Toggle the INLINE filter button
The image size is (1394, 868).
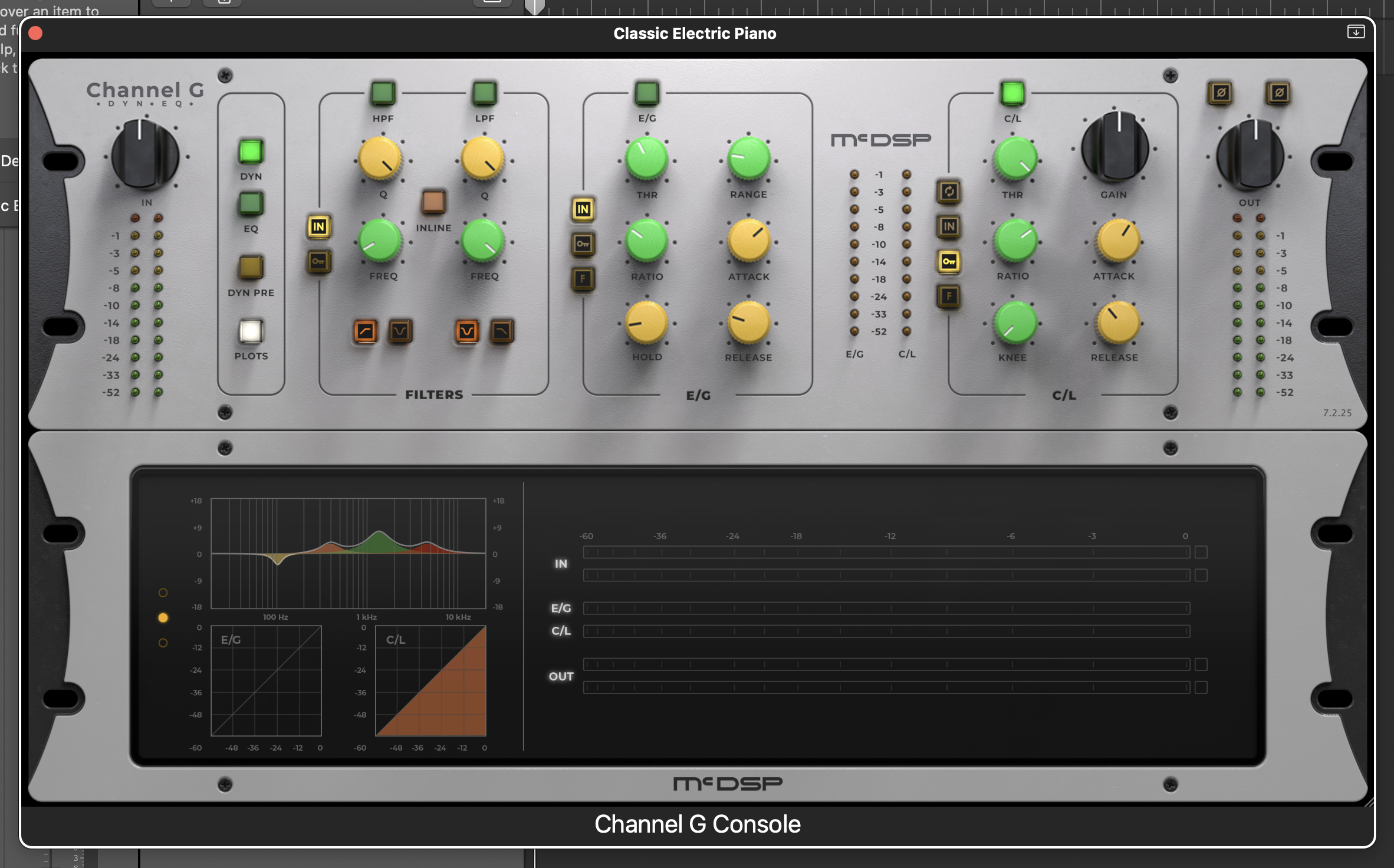[x=433, y=202]
